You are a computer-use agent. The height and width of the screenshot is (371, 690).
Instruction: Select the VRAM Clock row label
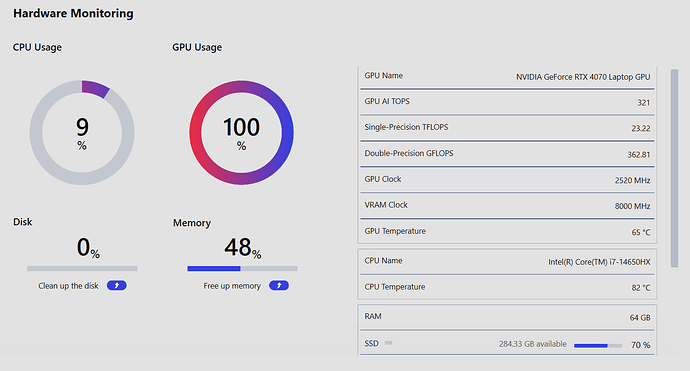pos(386,205)
